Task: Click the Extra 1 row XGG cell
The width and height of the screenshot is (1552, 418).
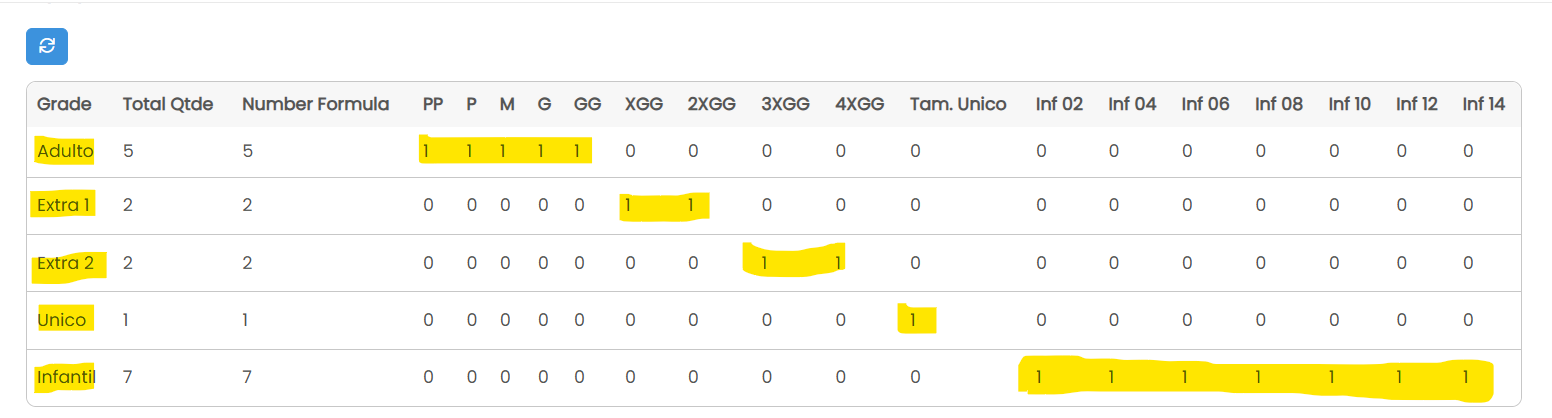Action: click(x=628, y=206)
